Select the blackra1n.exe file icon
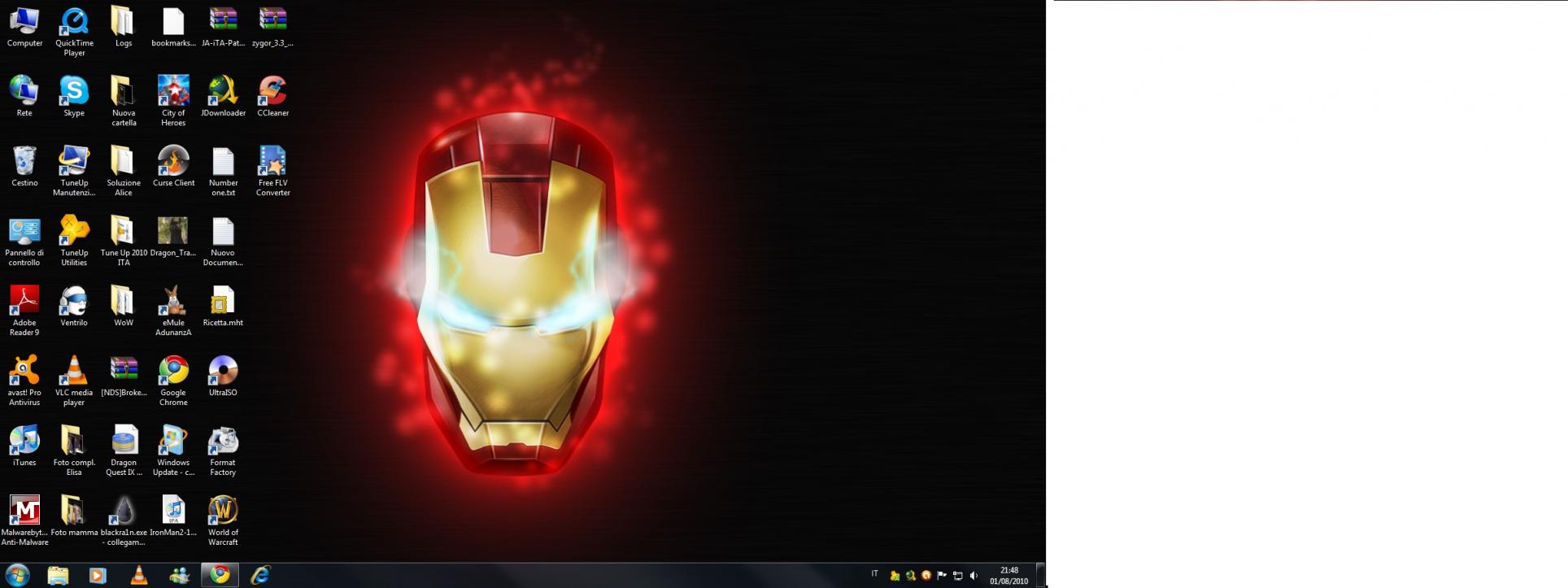Screen dimensions: 1568x588 (124, 522)
